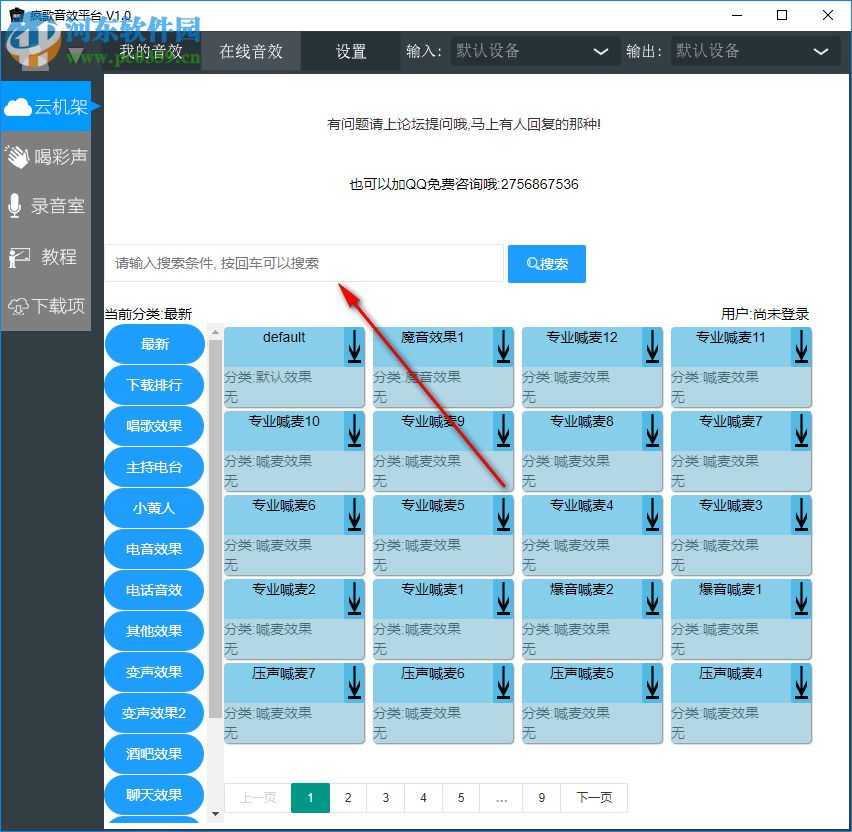The height and width of the screenshot is (832, 852).
Task: Click the search input field
Action: 300,263
